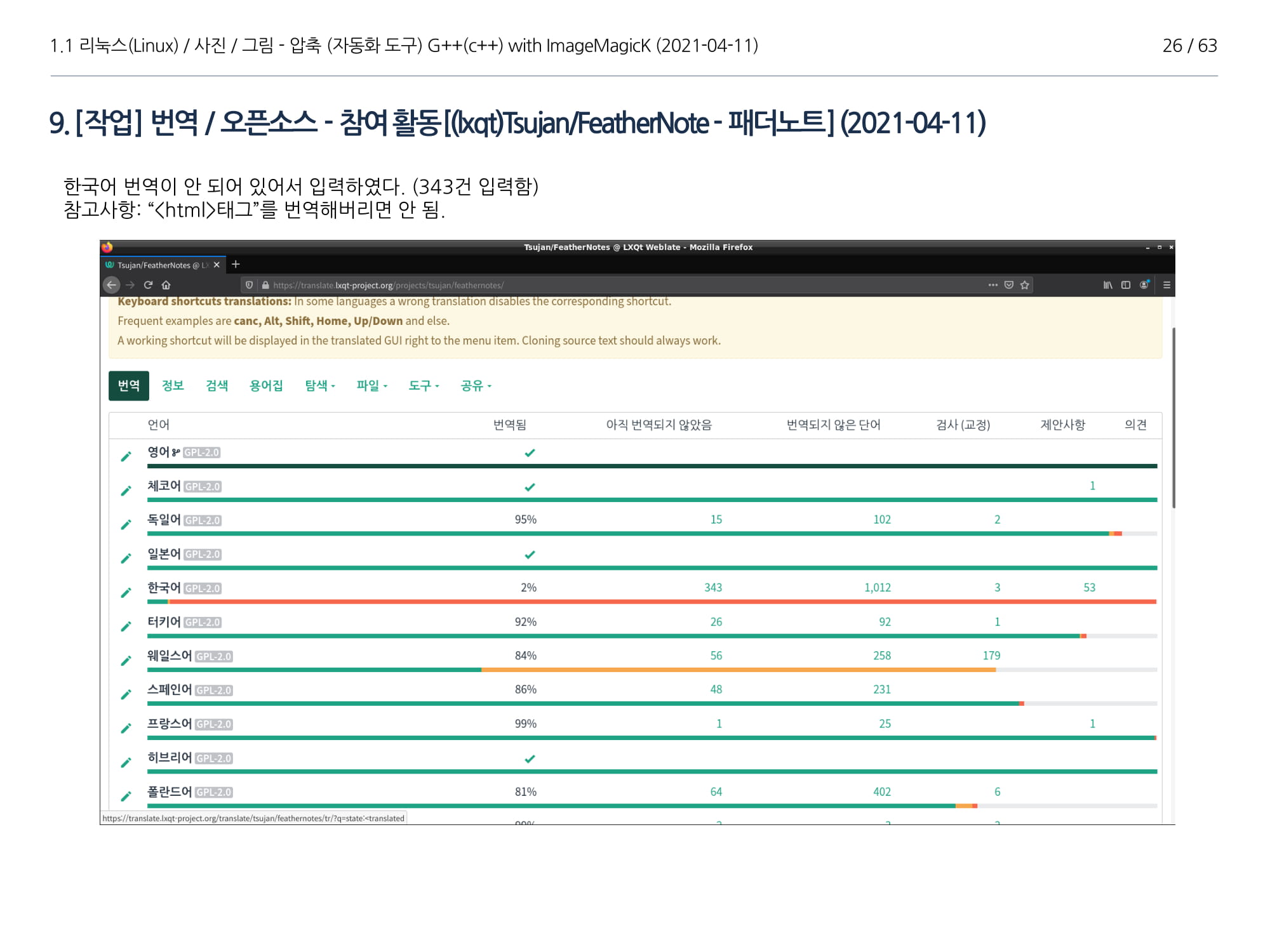
Task: Click the pencil edit icon for 프랑스어
Action: pyautogui.click(x=126, y=729)
